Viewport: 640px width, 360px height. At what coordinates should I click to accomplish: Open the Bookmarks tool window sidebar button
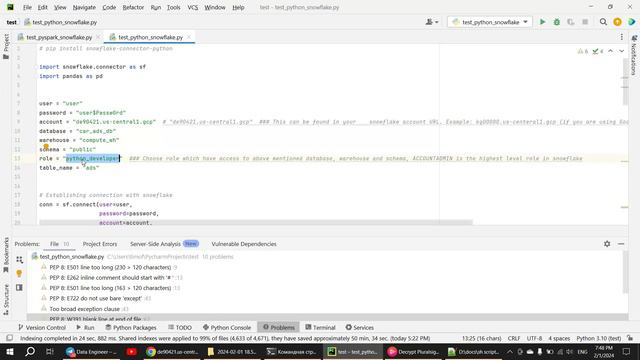[6, 255]
